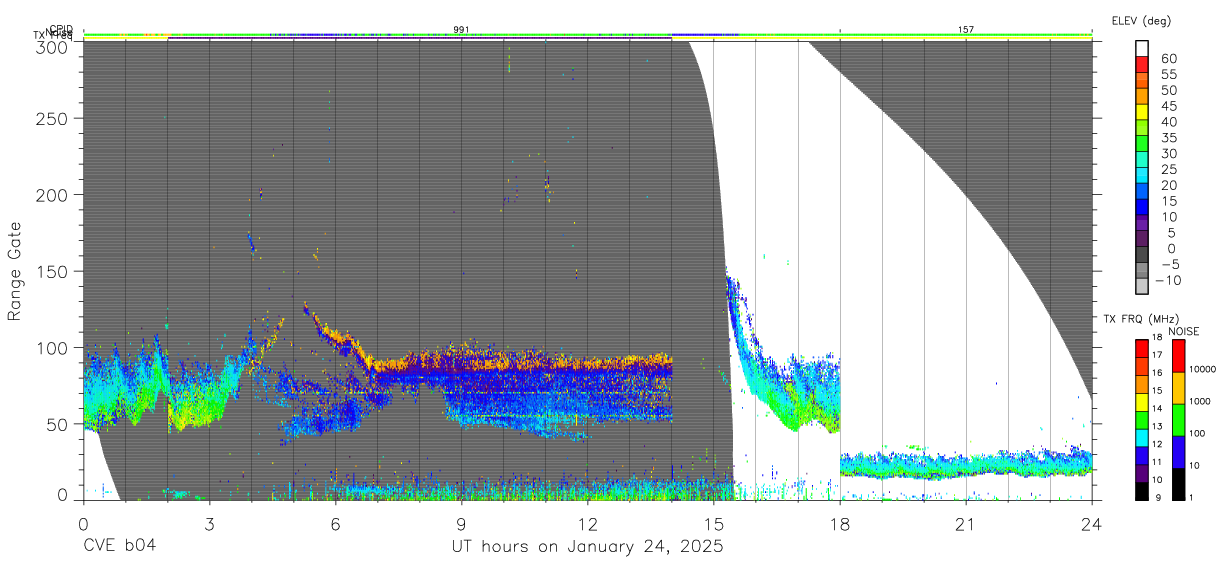Click the NOISE legend value '10000'
Image resolution: width=1228 pixels, height=567 pixels.
click(x=1205, y=371)
